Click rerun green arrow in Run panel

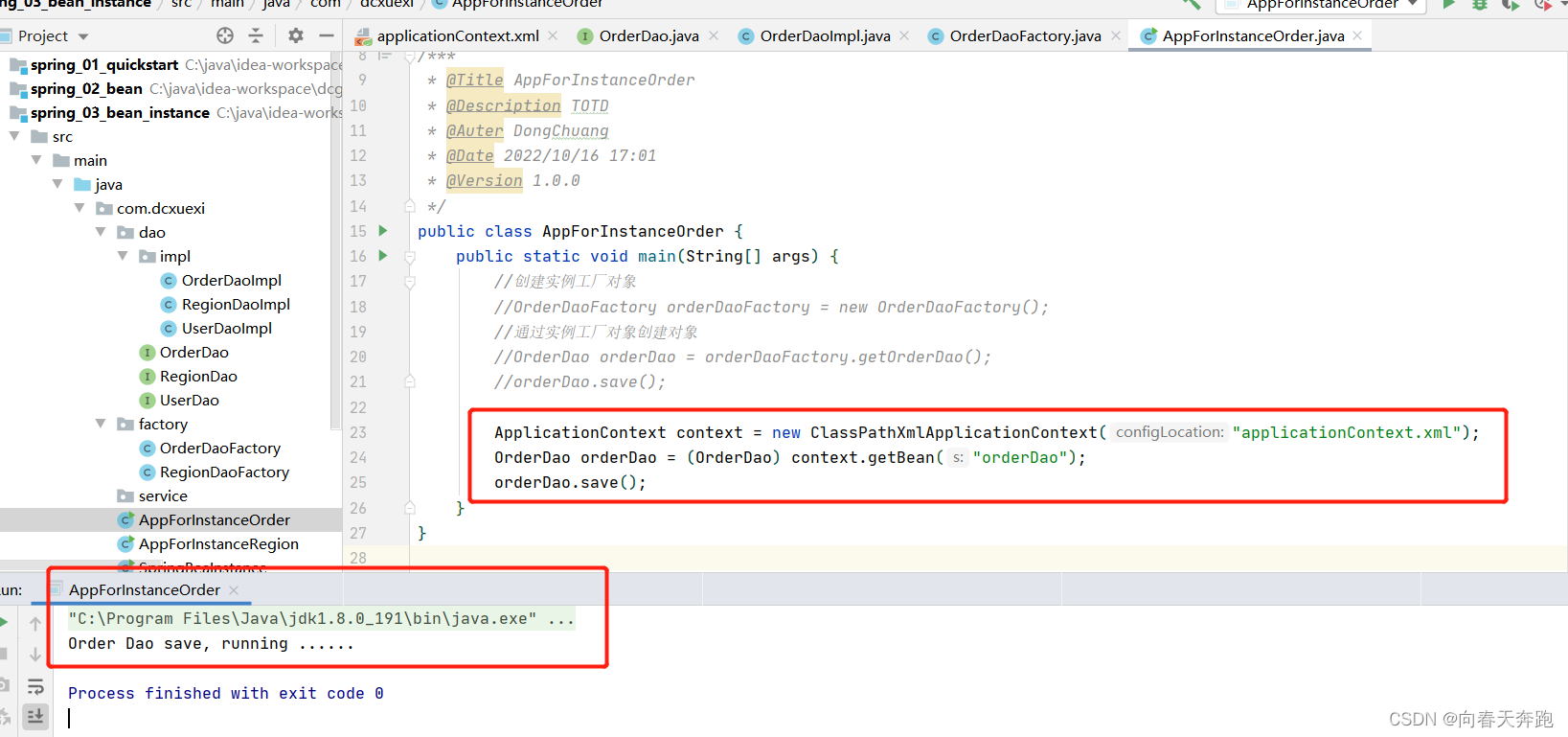coord(4,623)
